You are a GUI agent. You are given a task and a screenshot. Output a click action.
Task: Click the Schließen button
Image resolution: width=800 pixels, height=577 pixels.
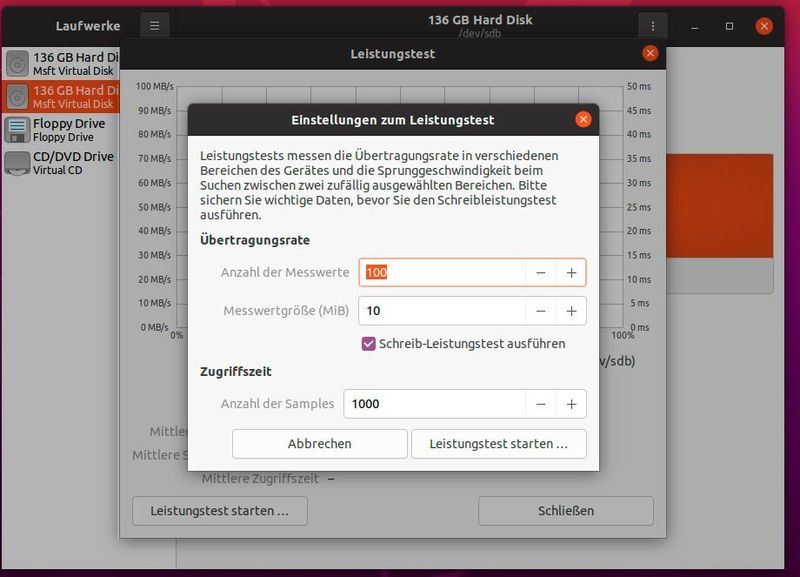(x=566, y=510)
